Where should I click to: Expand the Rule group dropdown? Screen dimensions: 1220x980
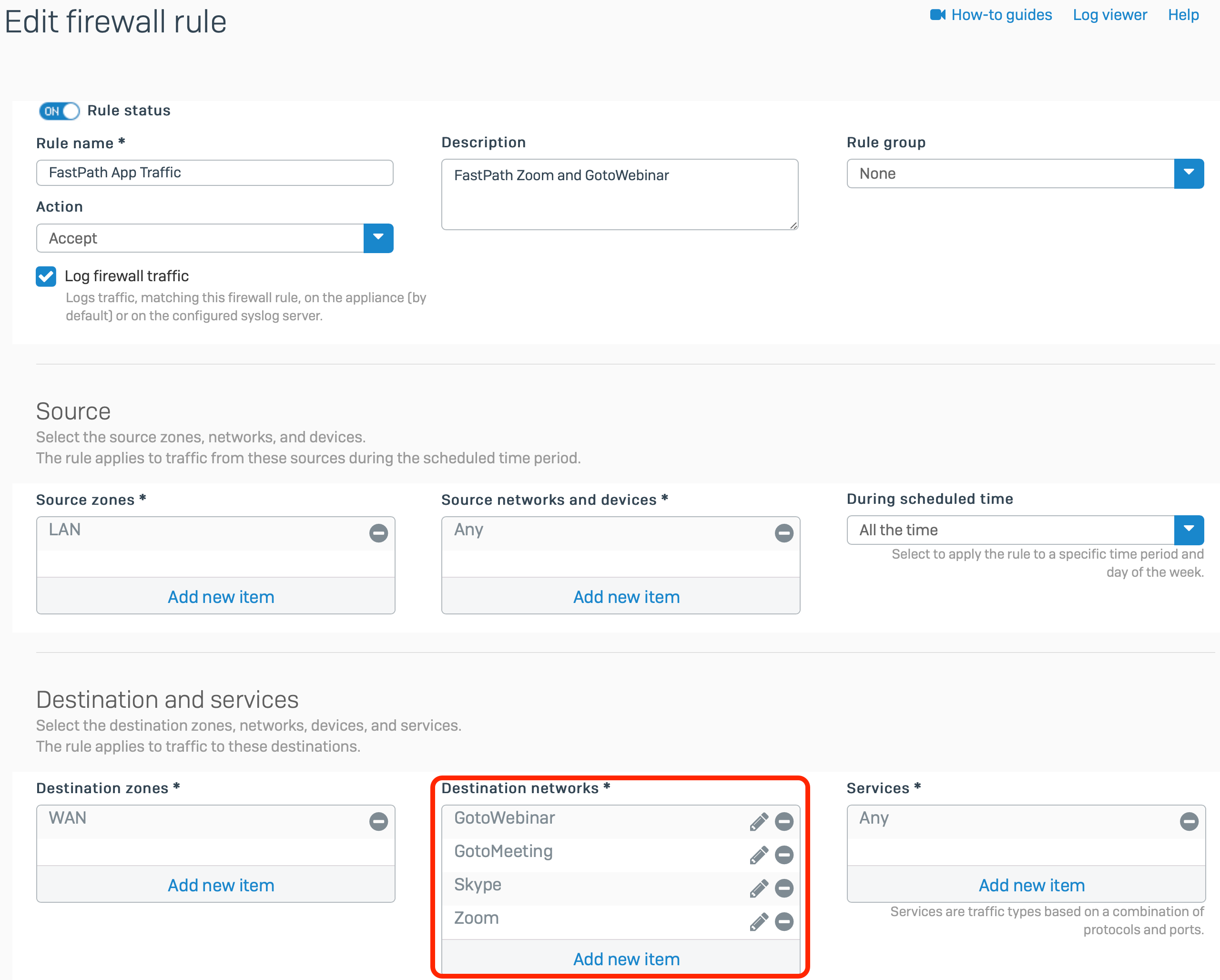tap(1189, 174)
